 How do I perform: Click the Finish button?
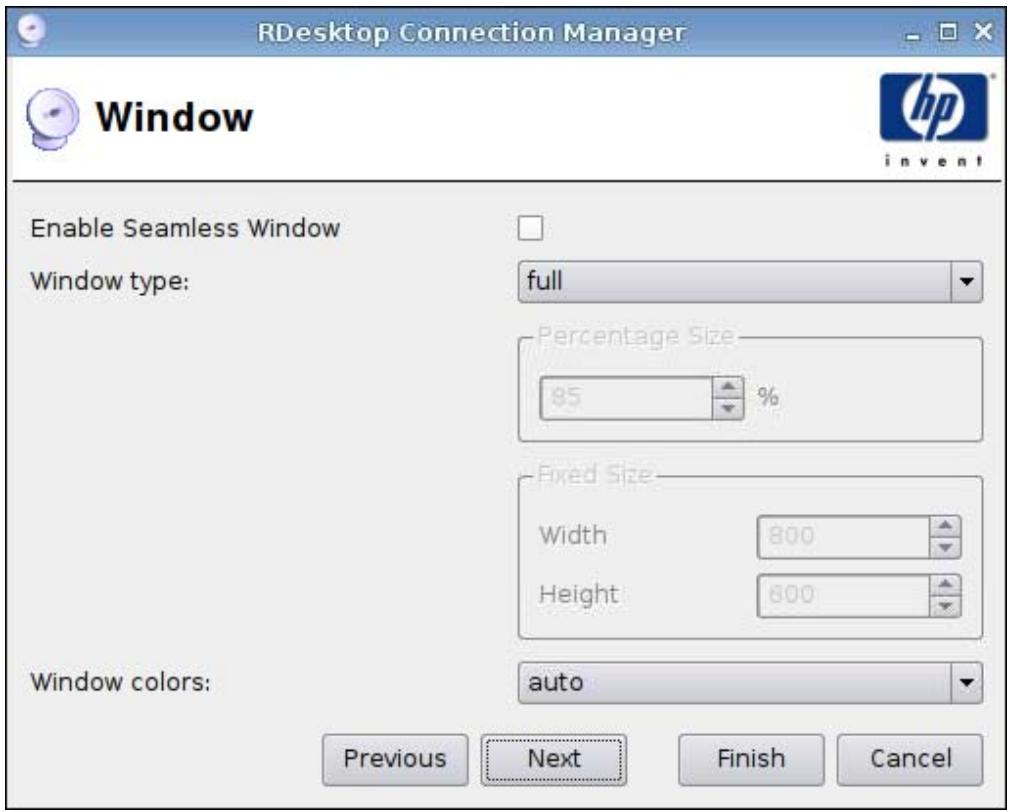[x=751, y=759]
